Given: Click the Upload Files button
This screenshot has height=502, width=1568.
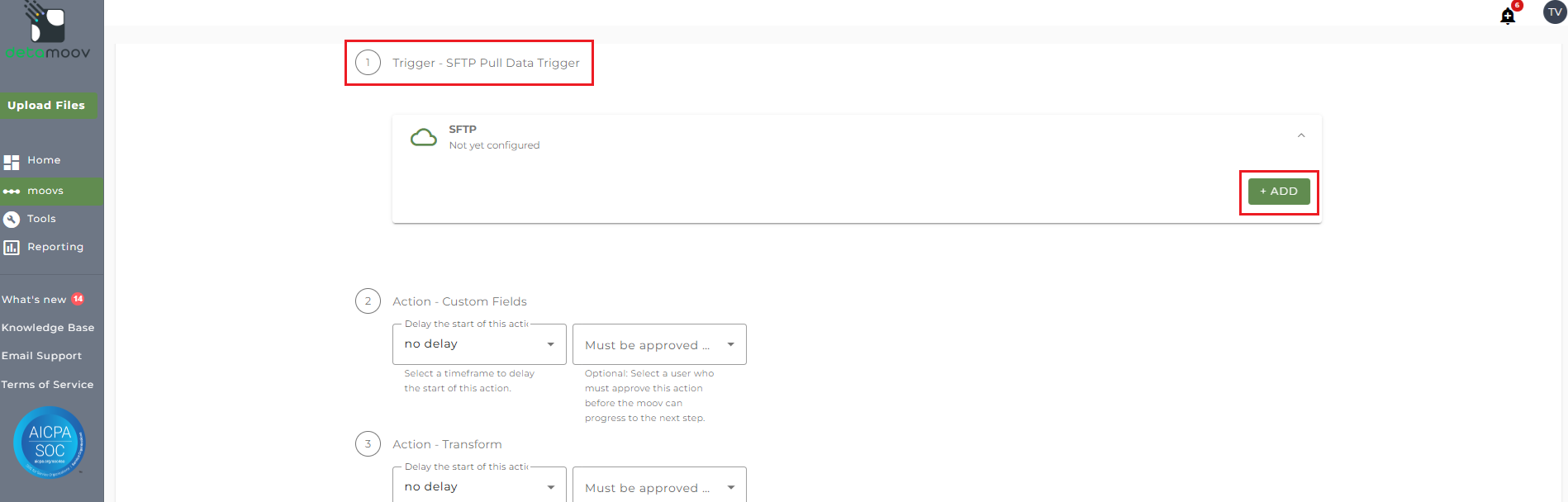Looking at the screenshot, I should tap(47, 105).
